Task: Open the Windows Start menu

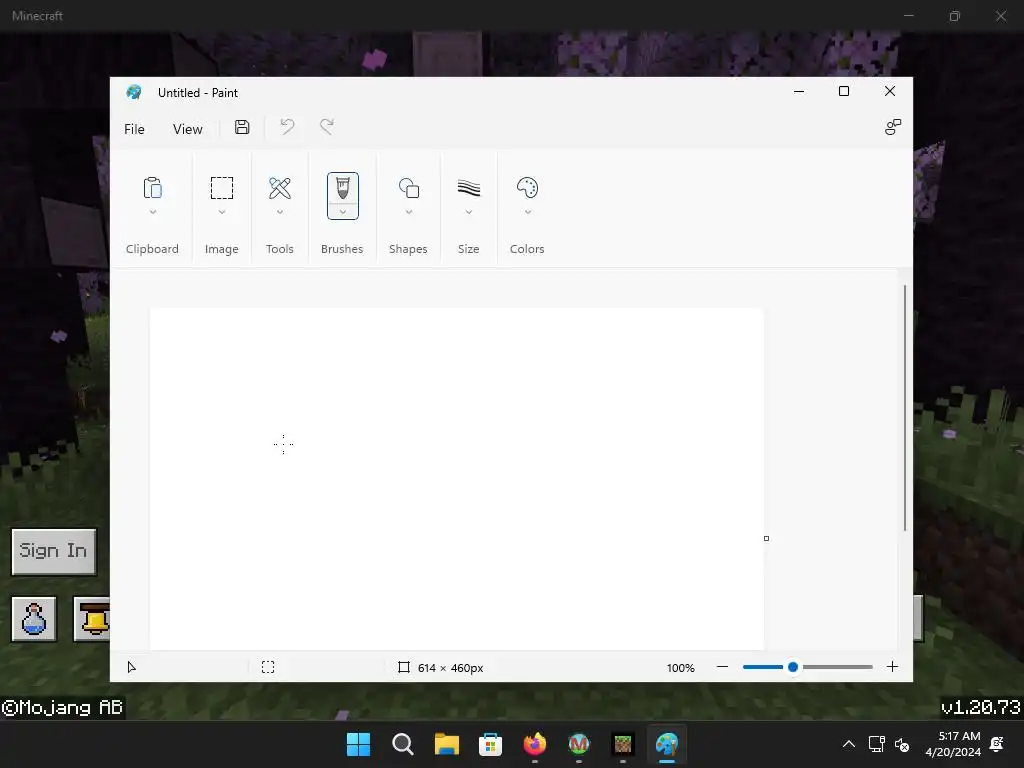Action: tap(359, 744)
